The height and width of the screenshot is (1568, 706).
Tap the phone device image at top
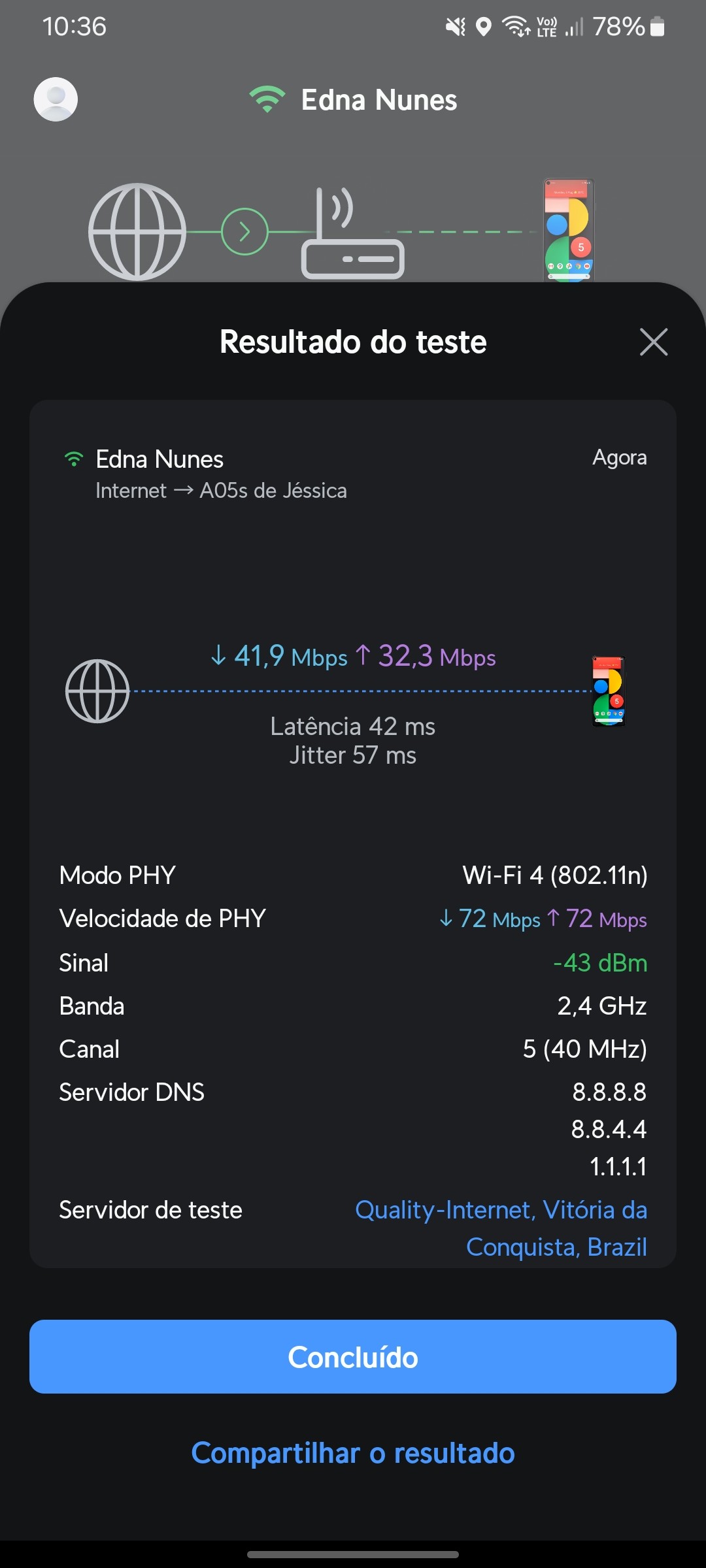pos(569,230)
